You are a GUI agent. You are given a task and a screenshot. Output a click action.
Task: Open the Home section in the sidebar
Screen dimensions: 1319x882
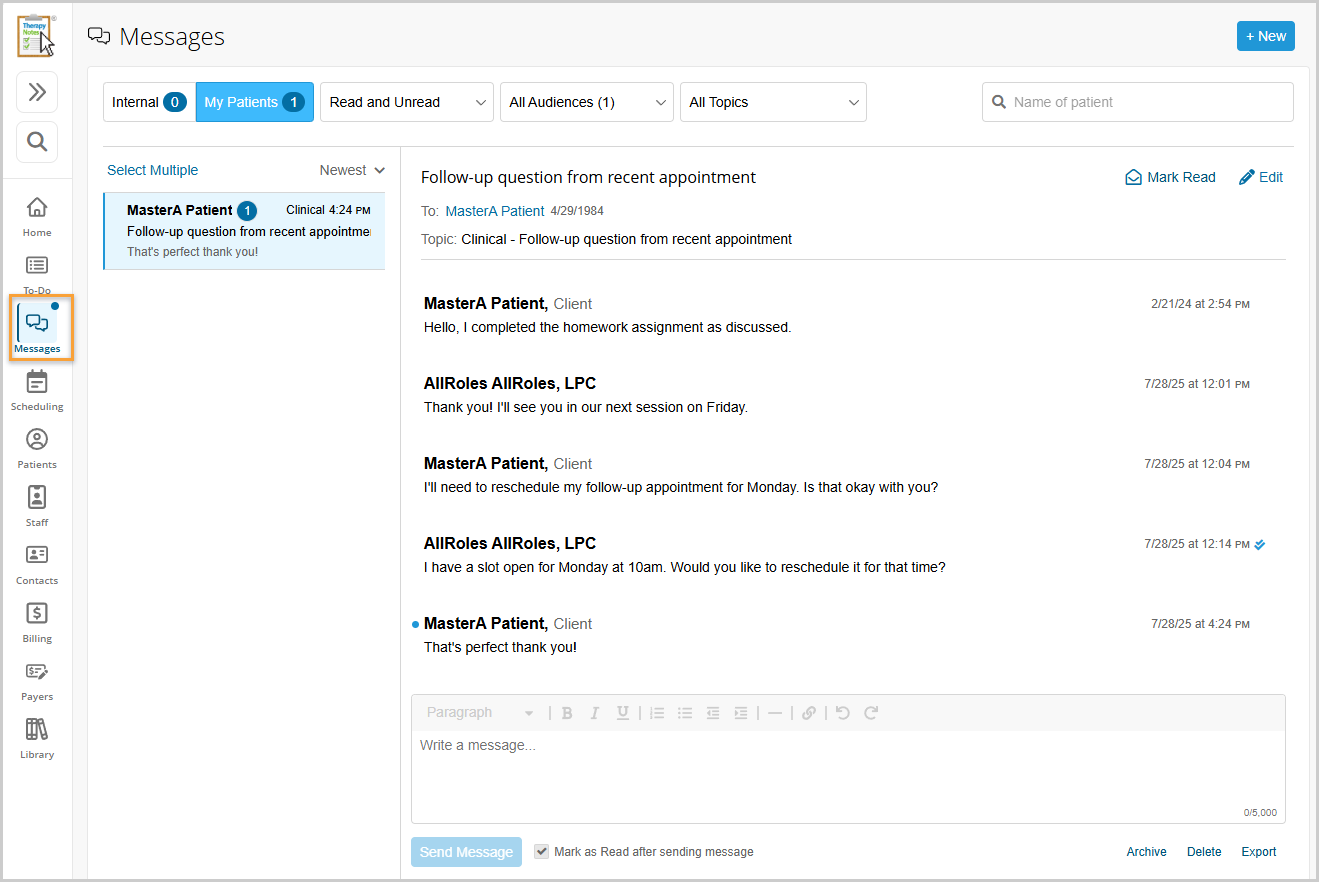tap(36, 214)
